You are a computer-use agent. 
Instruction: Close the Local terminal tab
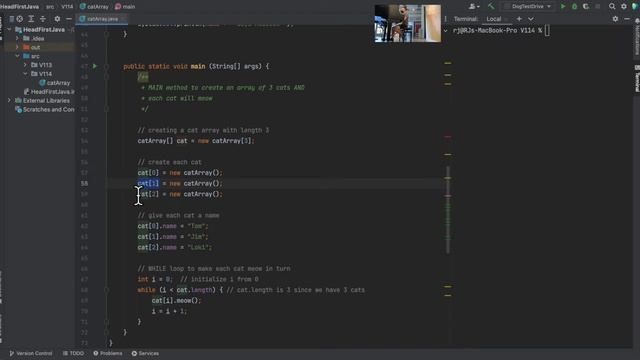pos(506,19)
